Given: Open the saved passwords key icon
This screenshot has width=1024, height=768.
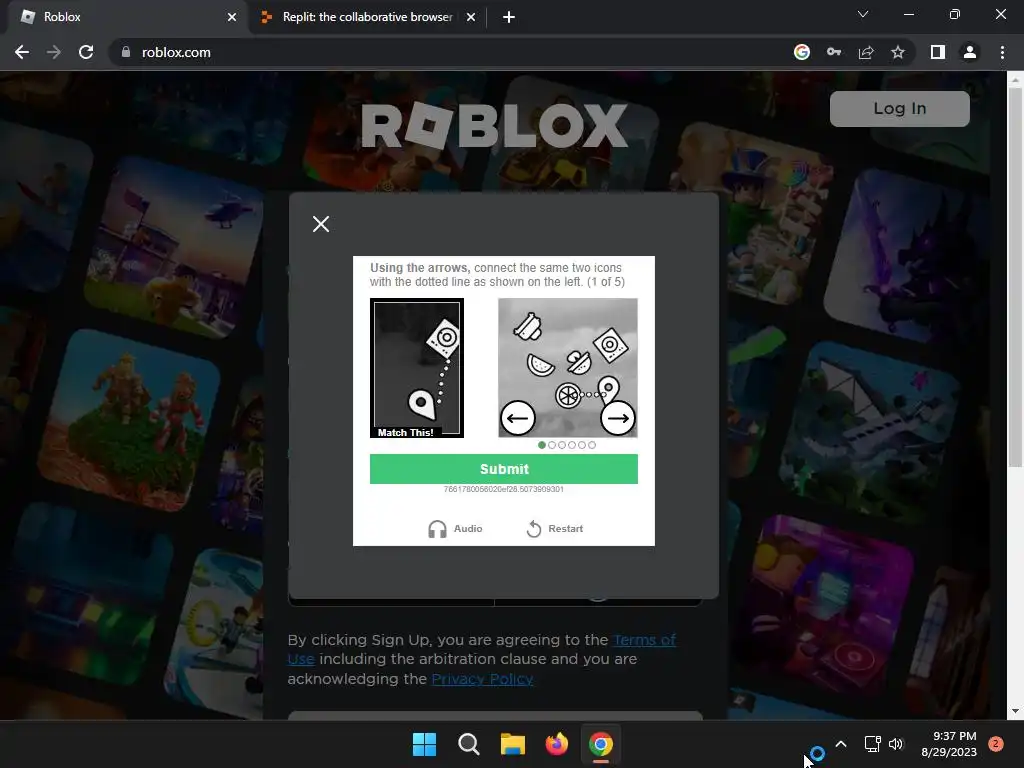Looking at the screenshot, I should (834, 52).
